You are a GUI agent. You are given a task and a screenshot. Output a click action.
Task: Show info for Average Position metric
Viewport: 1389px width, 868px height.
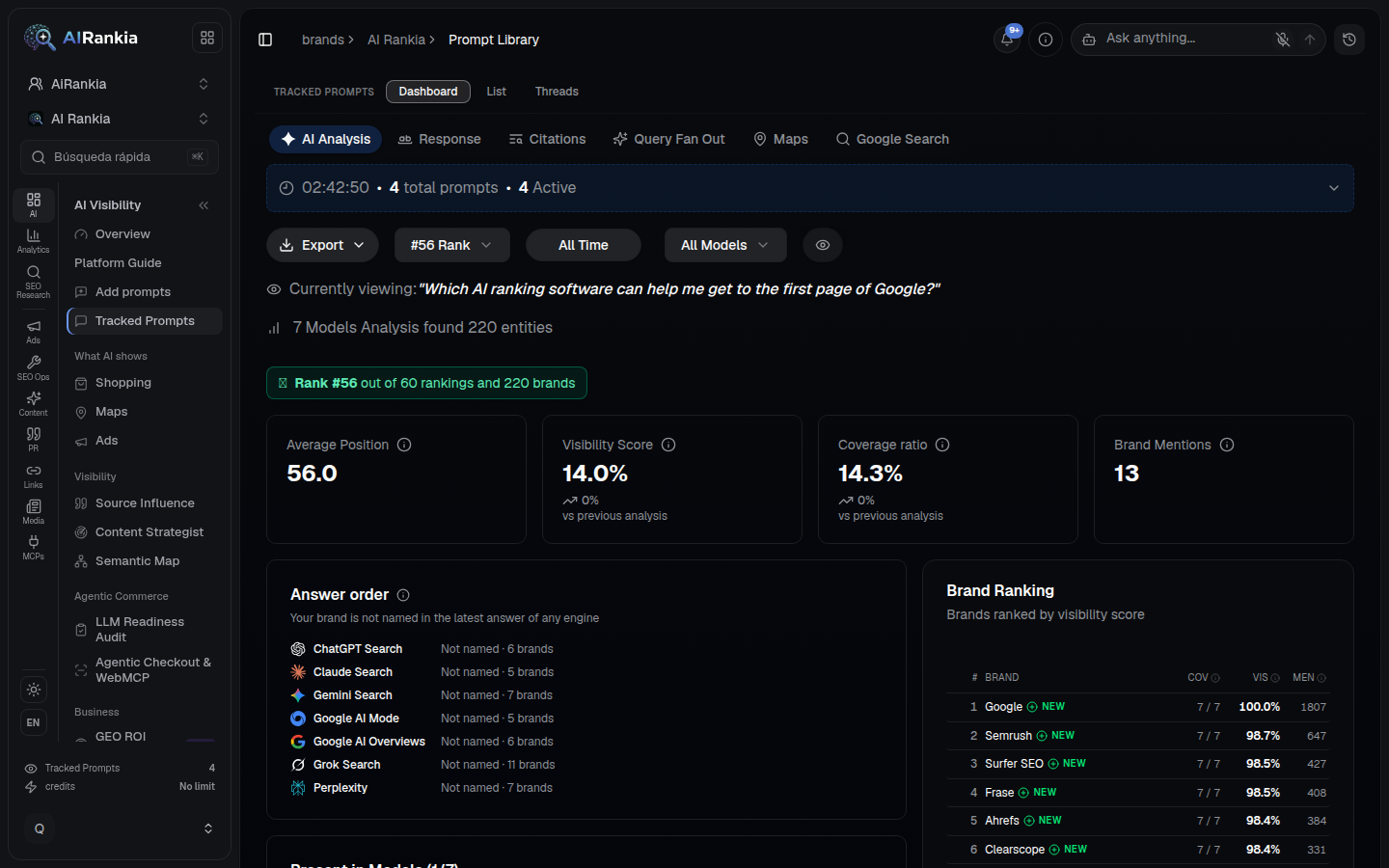[x=404, y=445]
